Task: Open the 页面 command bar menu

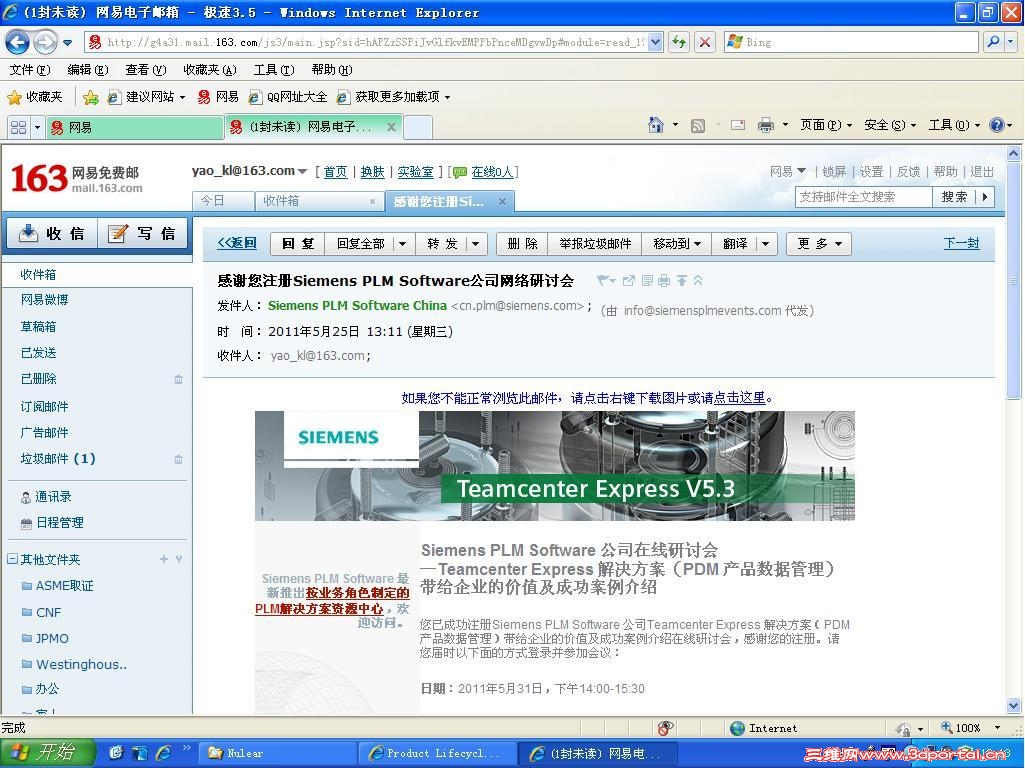Action: (826, 125)
